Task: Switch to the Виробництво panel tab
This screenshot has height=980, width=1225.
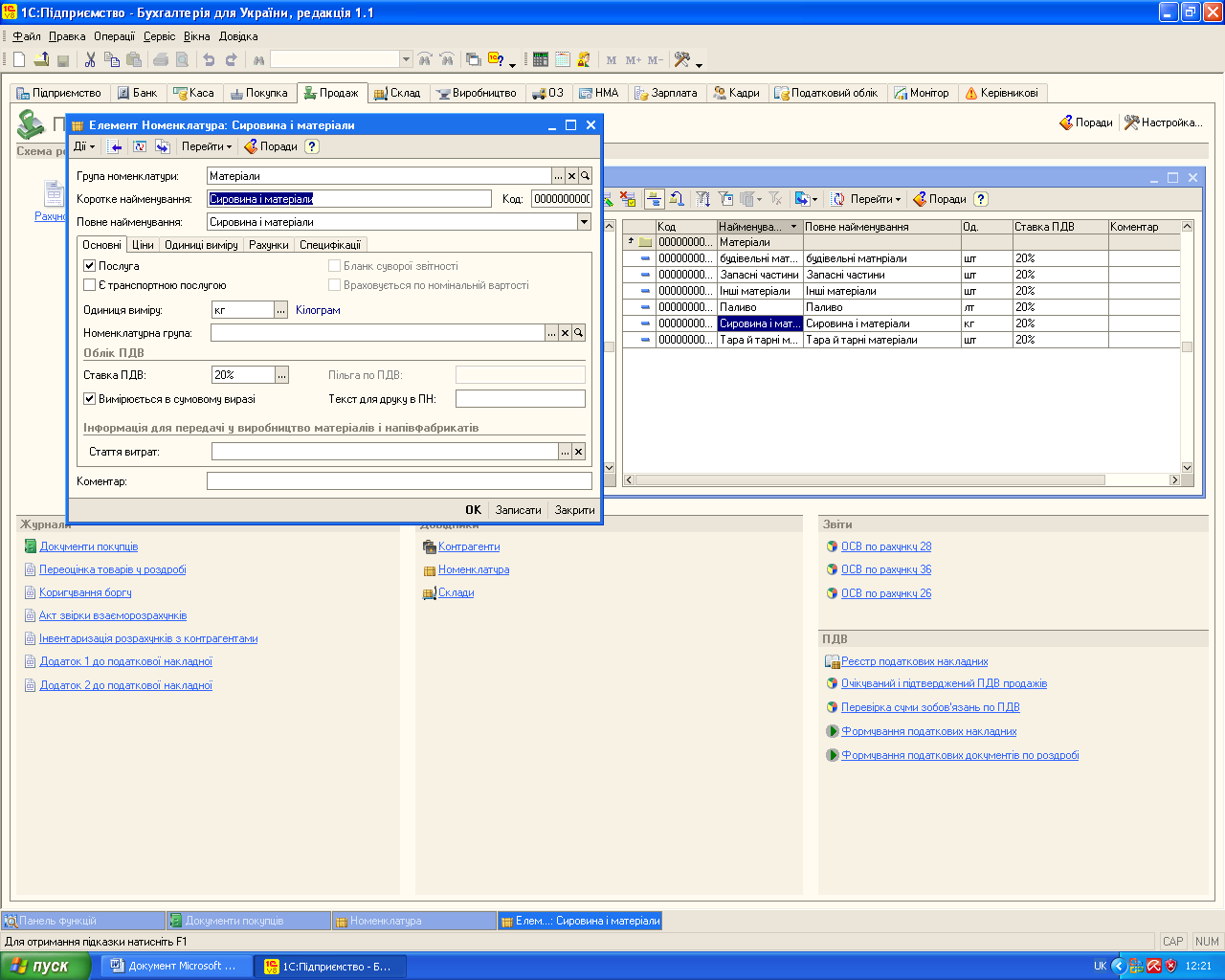Action: 477,93
